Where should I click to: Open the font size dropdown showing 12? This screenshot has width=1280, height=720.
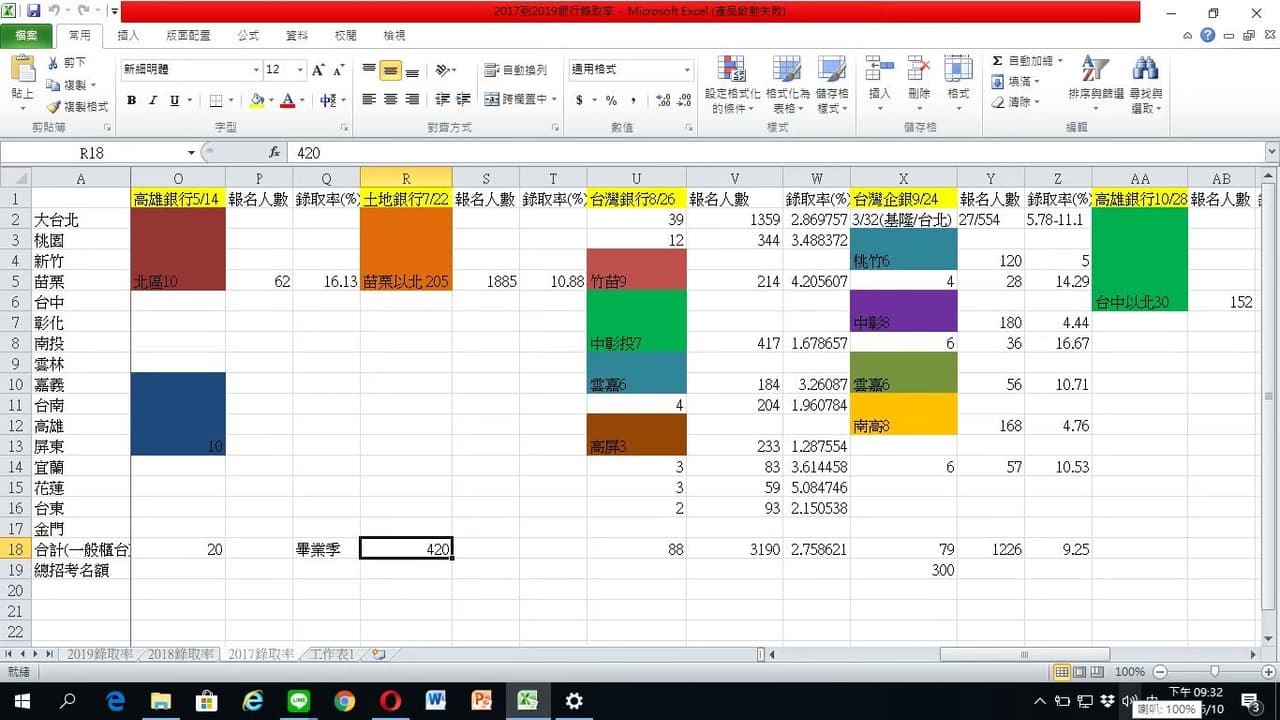300,70
